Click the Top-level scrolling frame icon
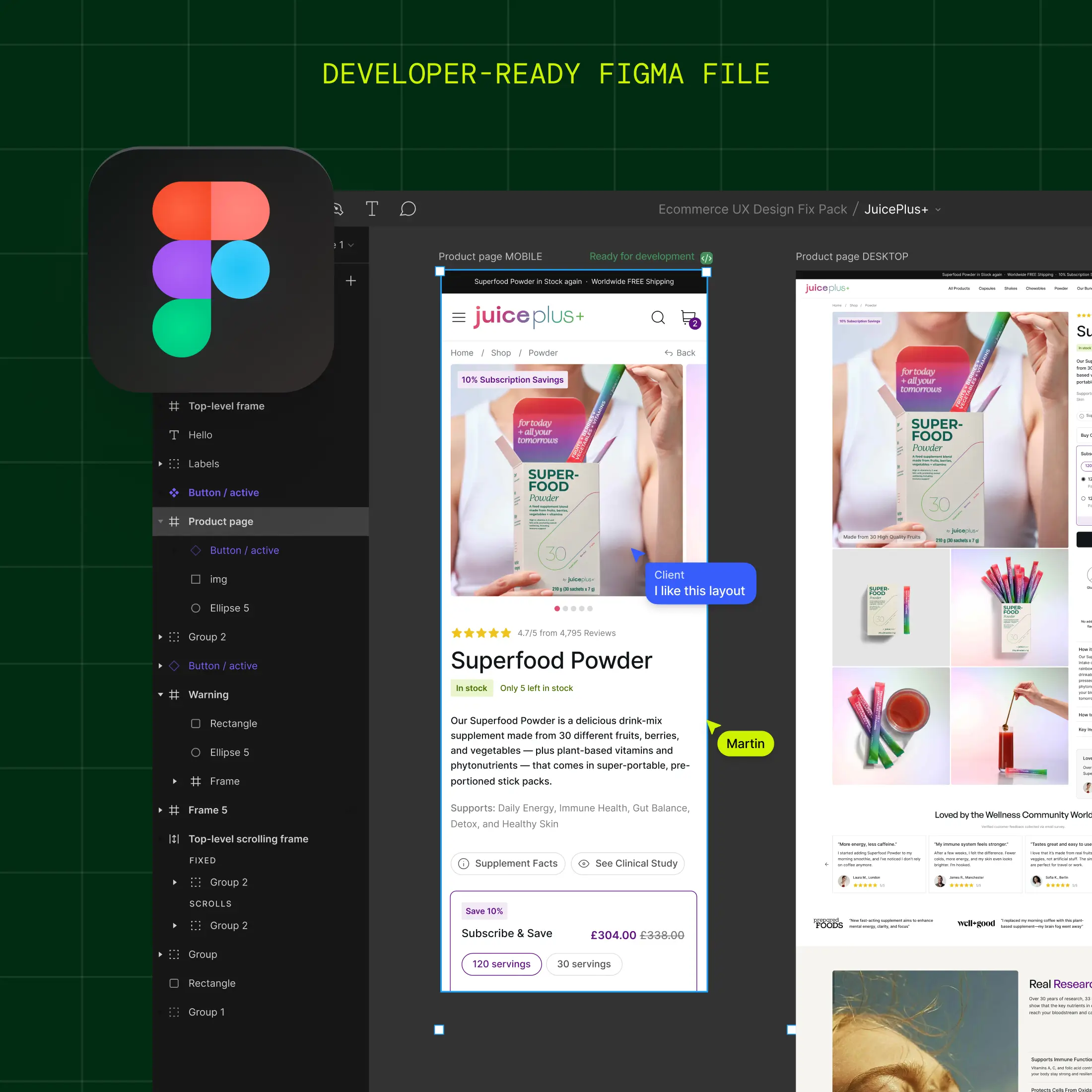The height and width of the screenshot is (1092, 1092). click(174, 839)
